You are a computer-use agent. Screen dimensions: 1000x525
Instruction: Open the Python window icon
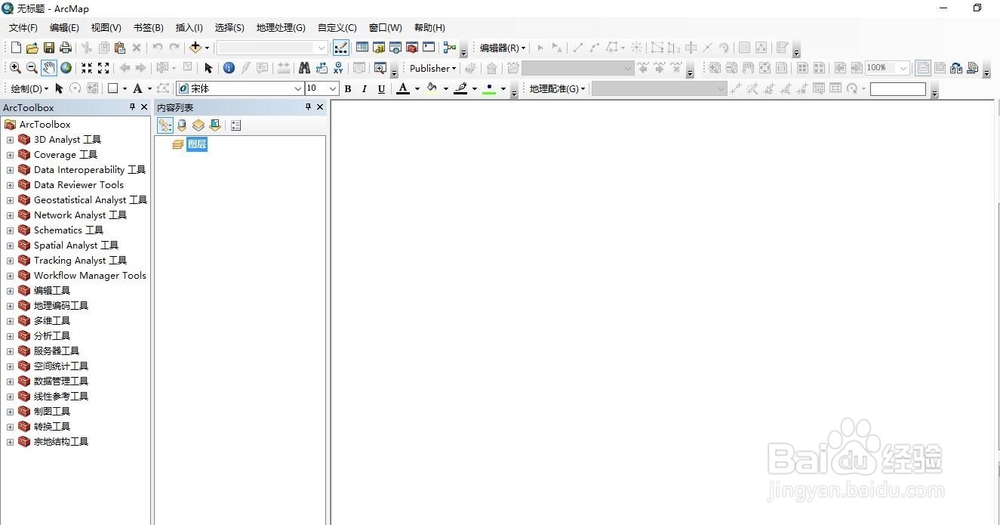point(429,47)
